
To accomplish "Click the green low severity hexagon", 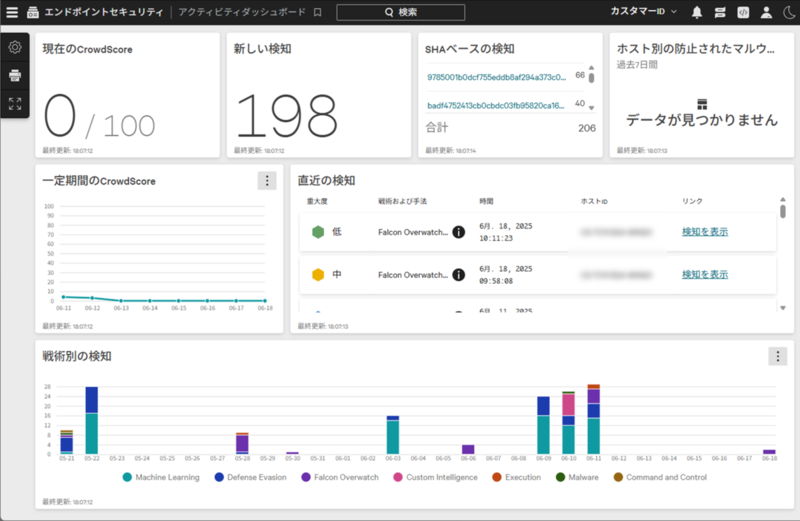I will tap(318, 232).
